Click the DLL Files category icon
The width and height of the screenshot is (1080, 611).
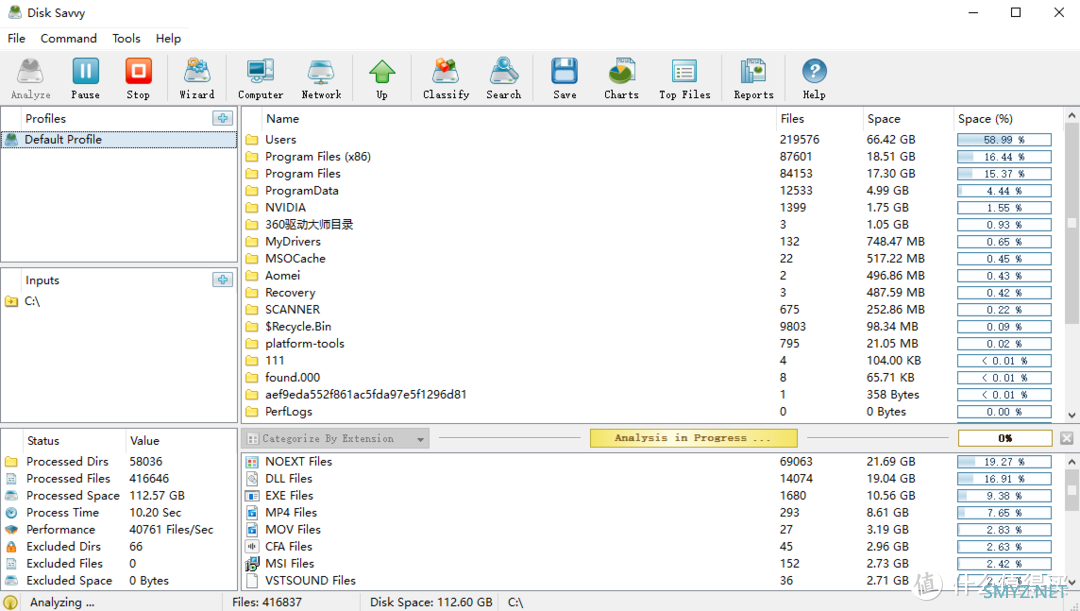[x=252, y=479]
